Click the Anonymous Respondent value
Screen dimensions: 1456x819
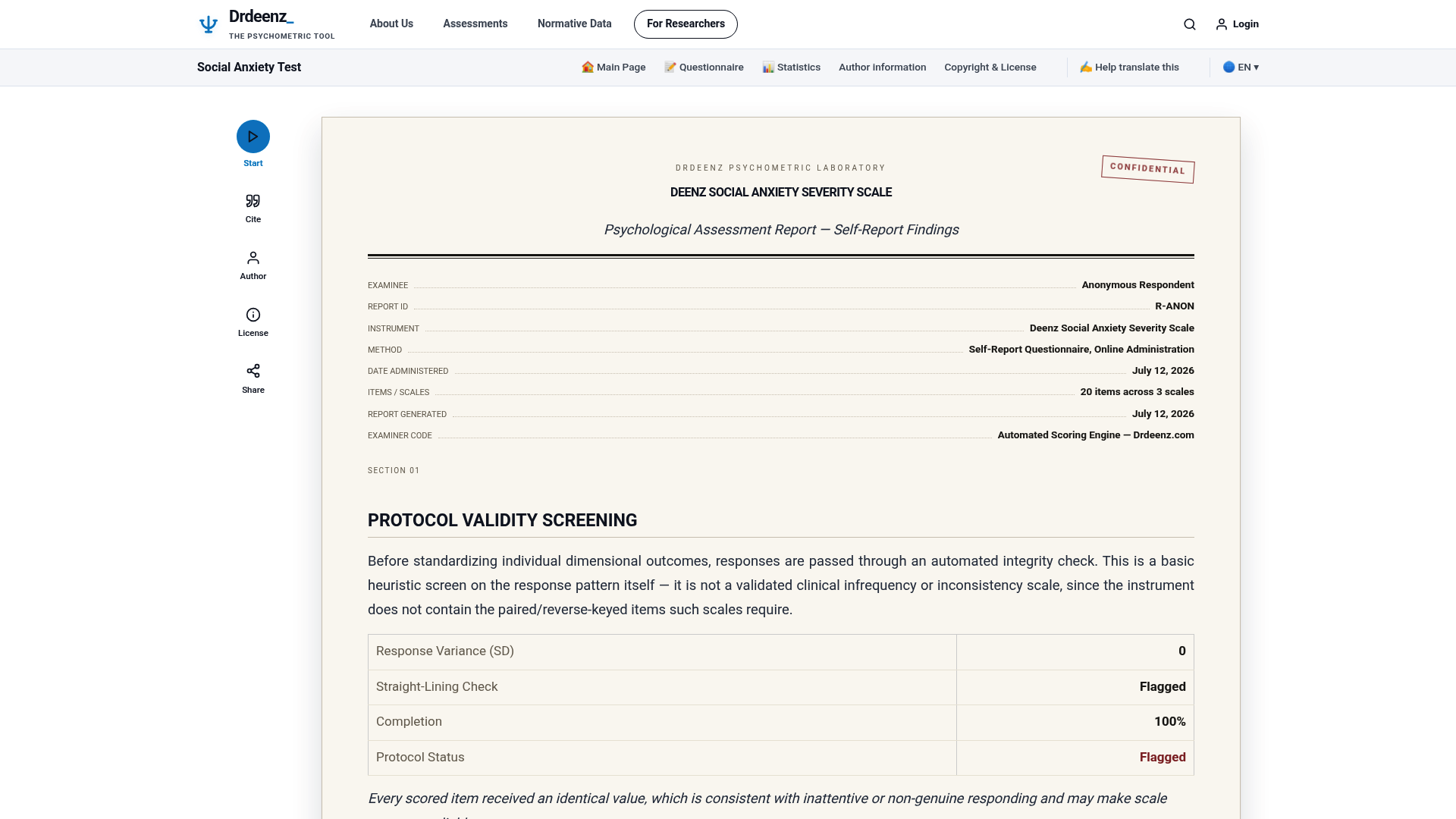[1137, 285]
